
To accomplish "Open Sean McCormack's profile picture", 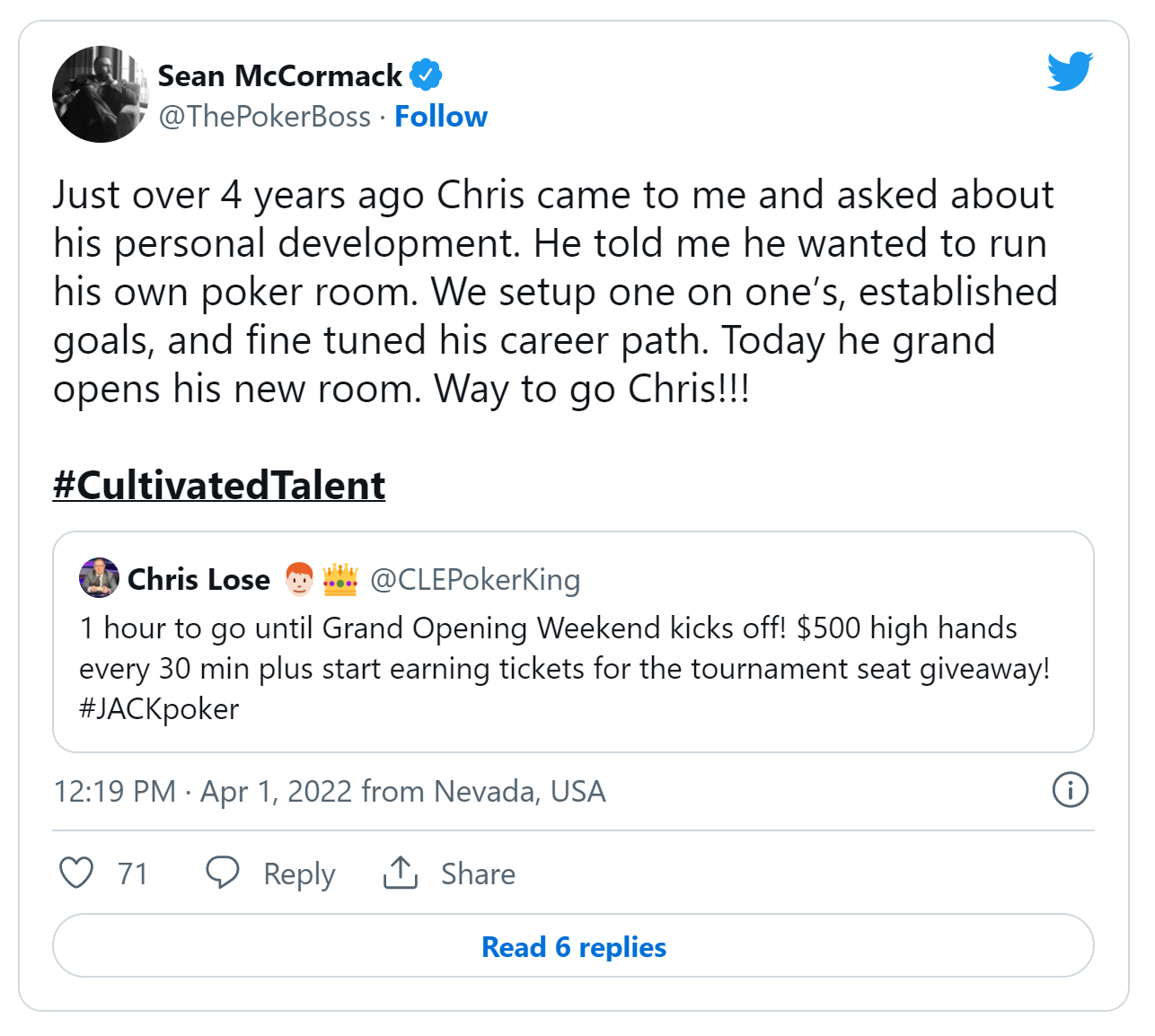I will [101, 94].
